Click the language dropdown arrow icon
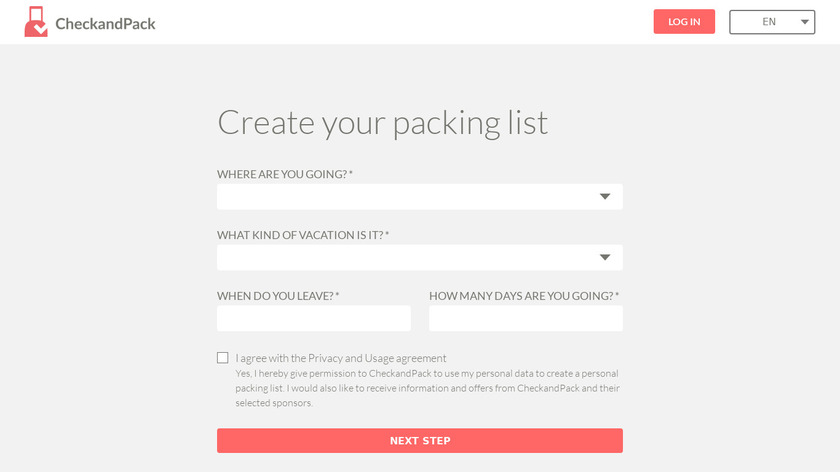This screenshot has height=472, width=840. pos(805,22)
